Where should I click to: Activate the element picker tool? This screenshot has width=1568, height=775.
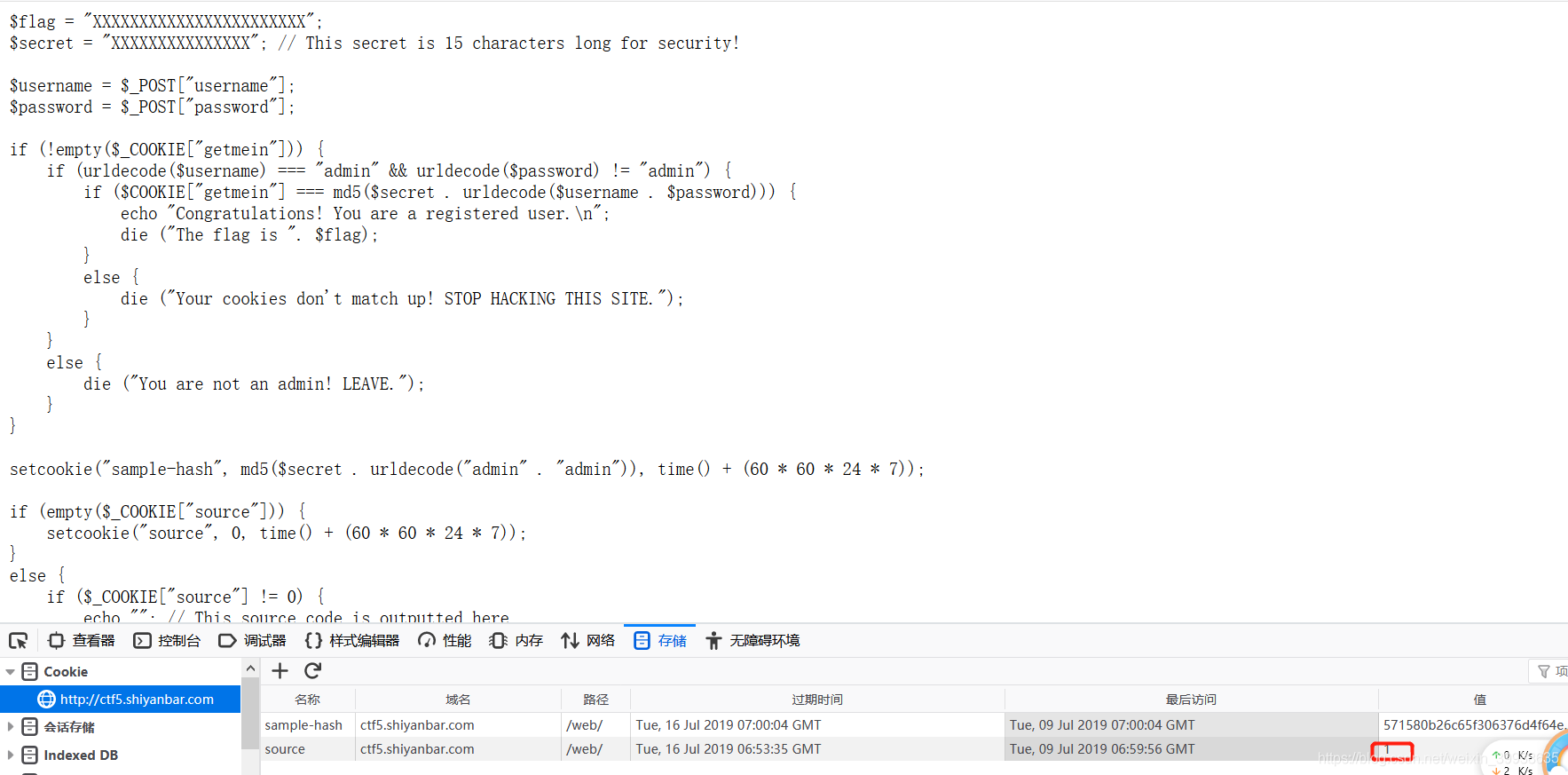[18, 640]
